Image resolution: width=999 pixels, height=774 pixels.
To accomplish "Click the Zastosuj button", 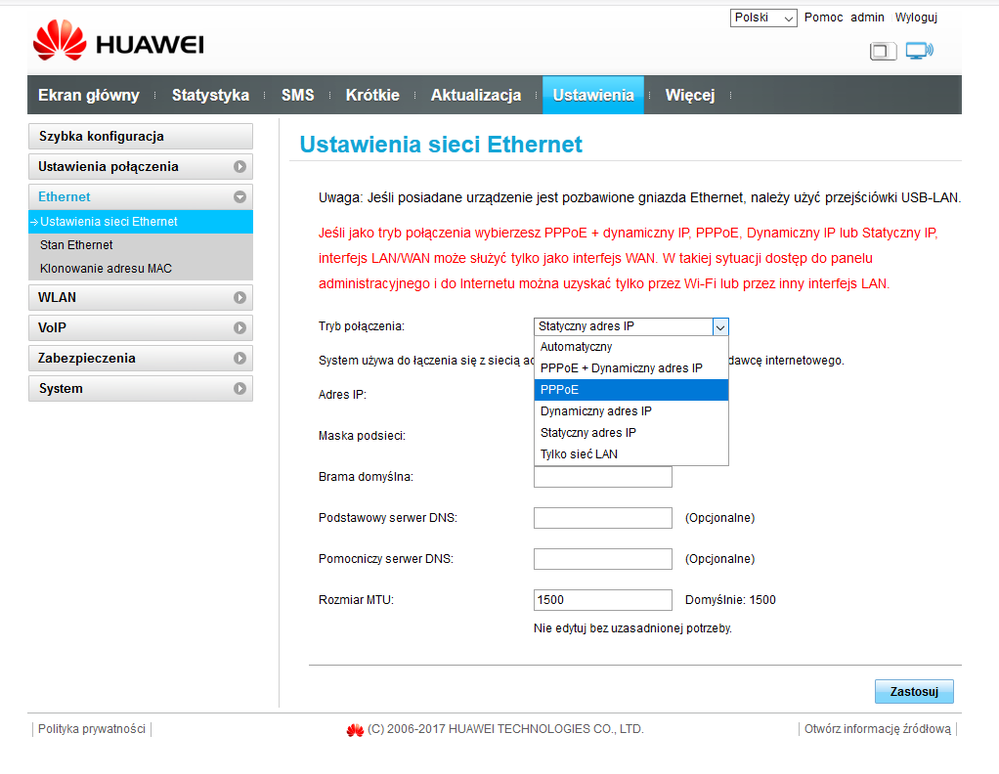I will pyautogui.click(x=913, y=691).
